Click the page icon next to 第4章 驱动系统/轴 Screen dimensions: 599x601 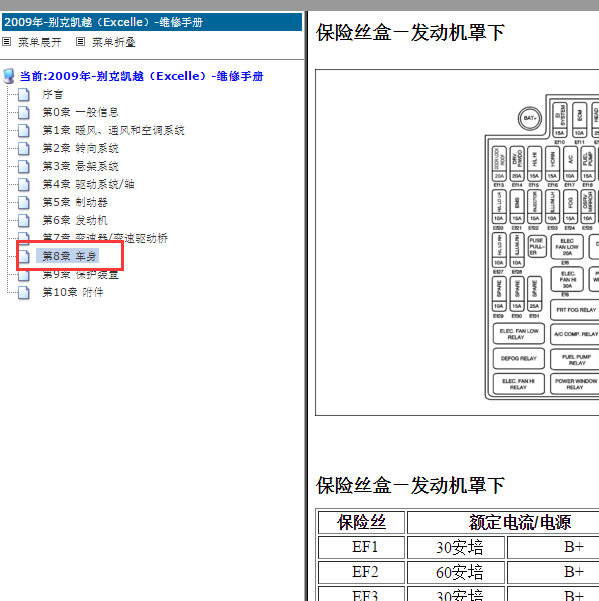(24, 184)
